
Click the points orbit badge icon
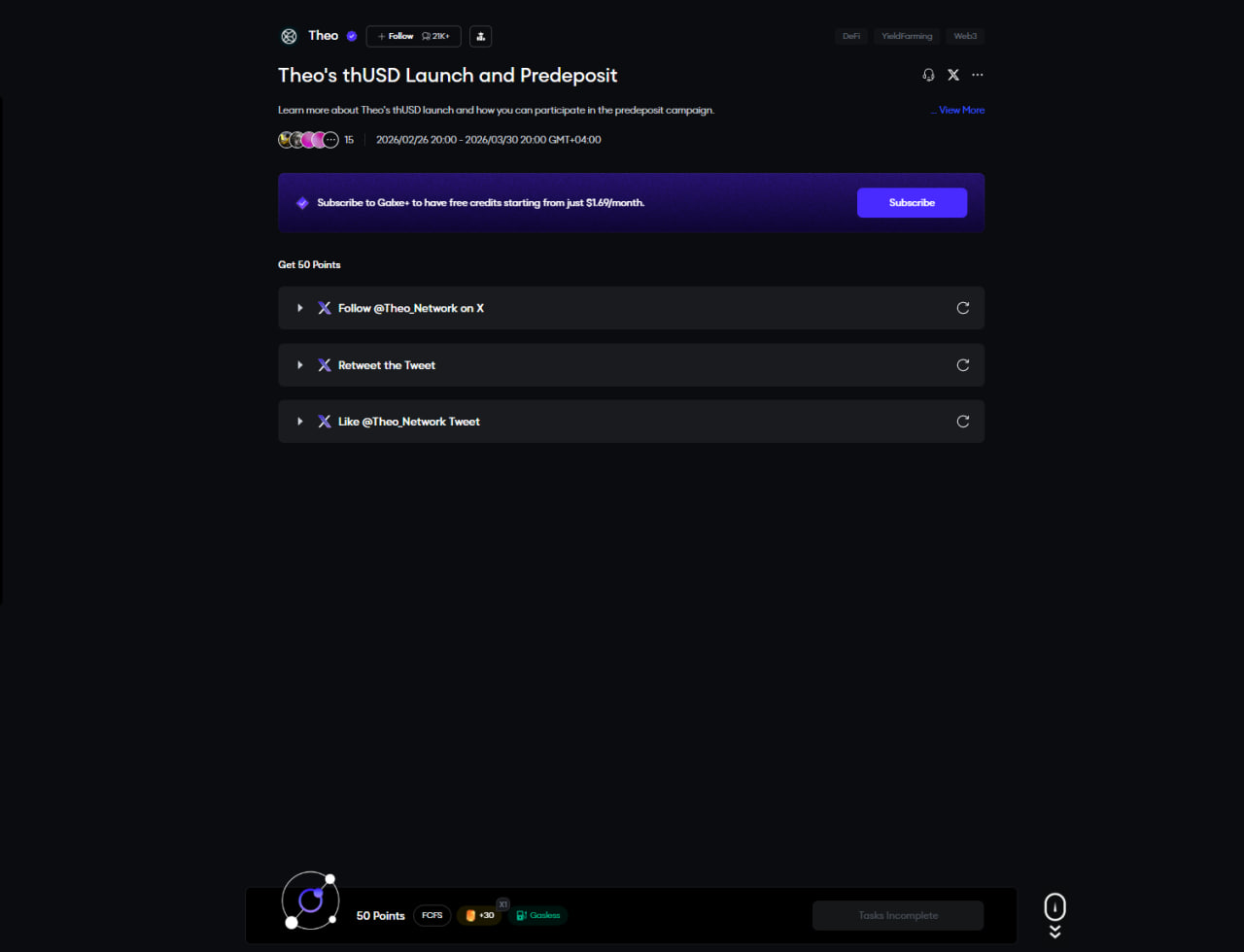(310, 901)
